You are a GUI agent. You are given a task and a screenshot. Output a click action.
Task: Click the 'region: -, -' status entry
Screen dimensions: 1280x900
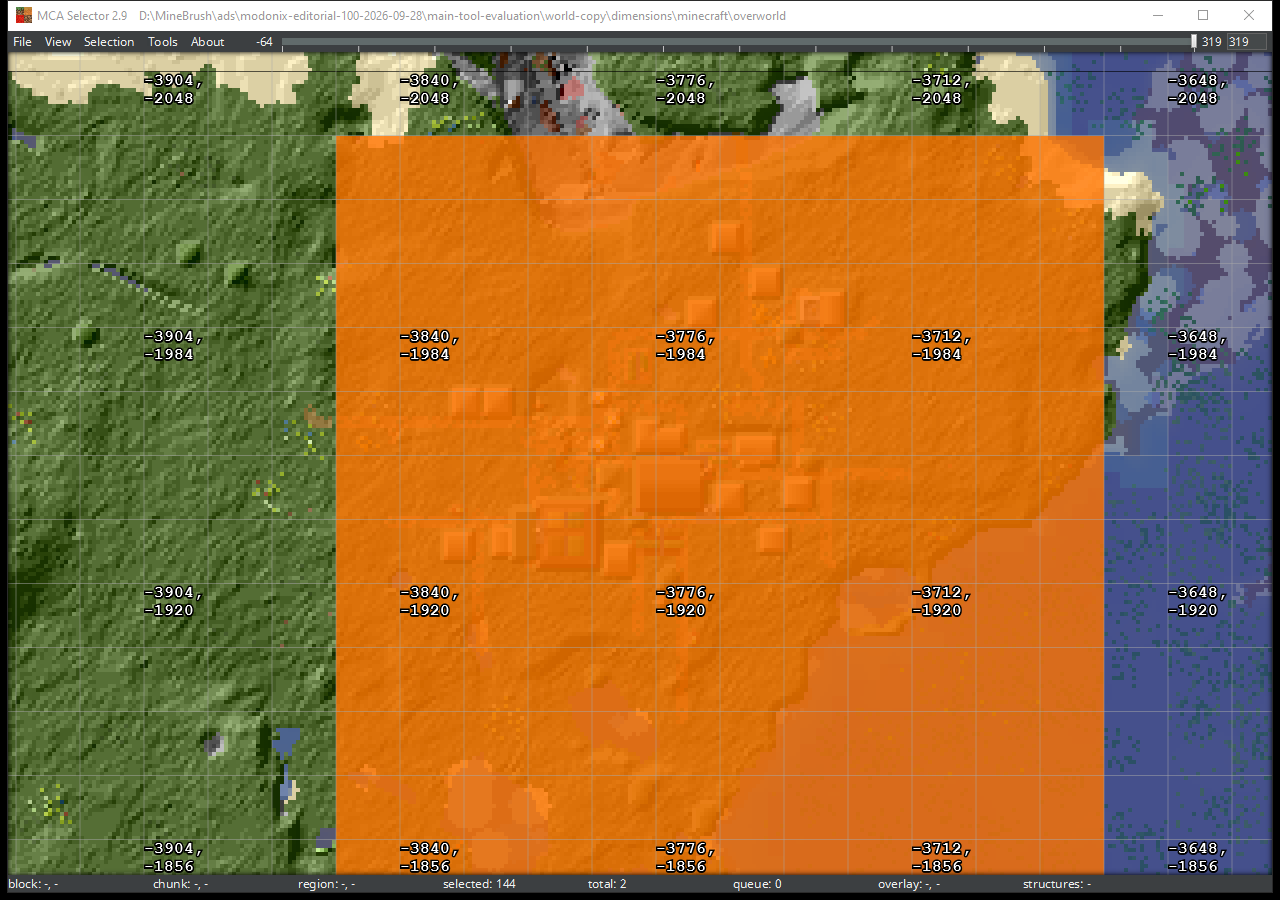click(x=326, y=884)
